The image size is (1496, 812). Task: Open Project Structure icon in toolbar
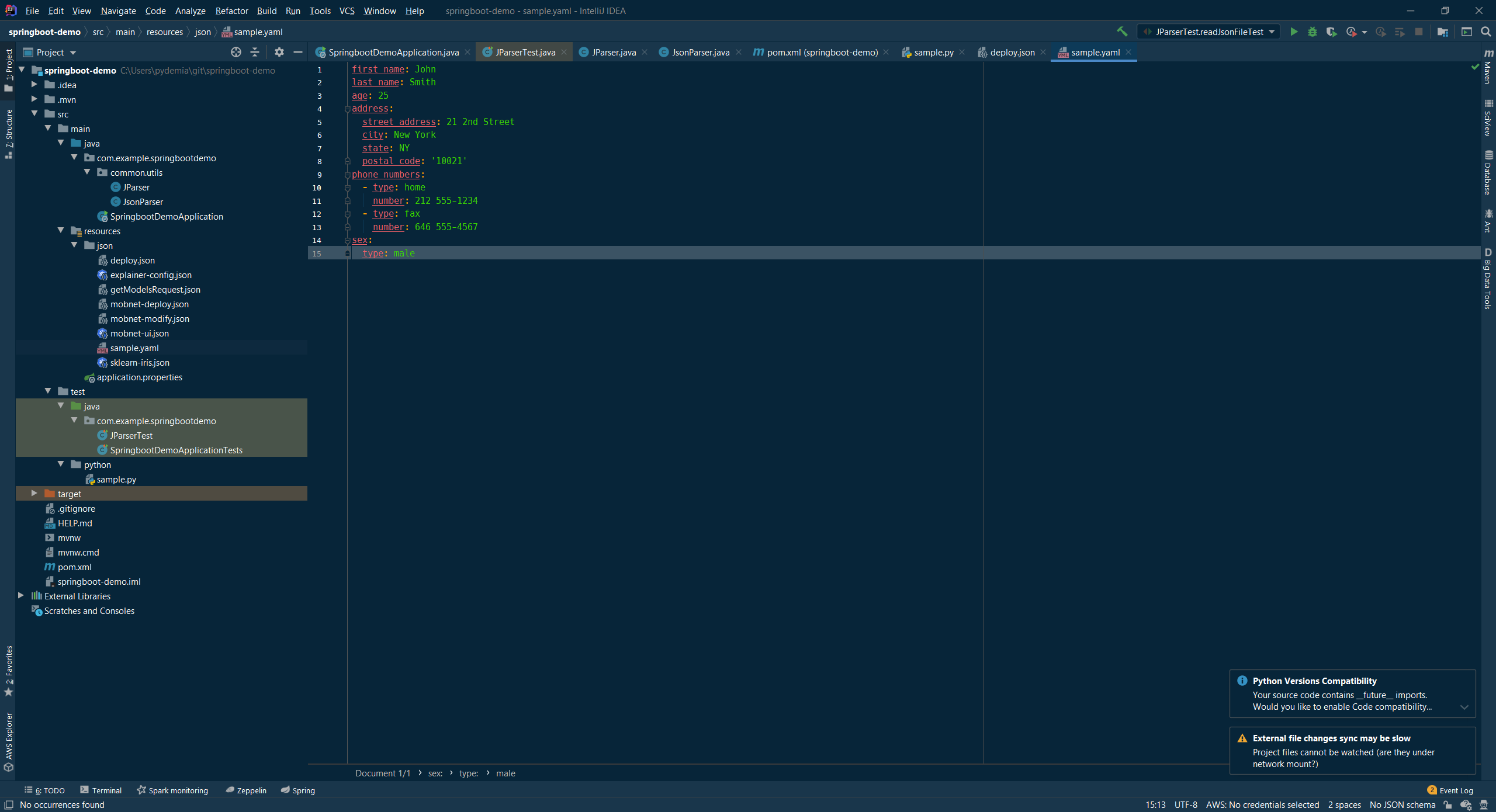click(1443, 32)
